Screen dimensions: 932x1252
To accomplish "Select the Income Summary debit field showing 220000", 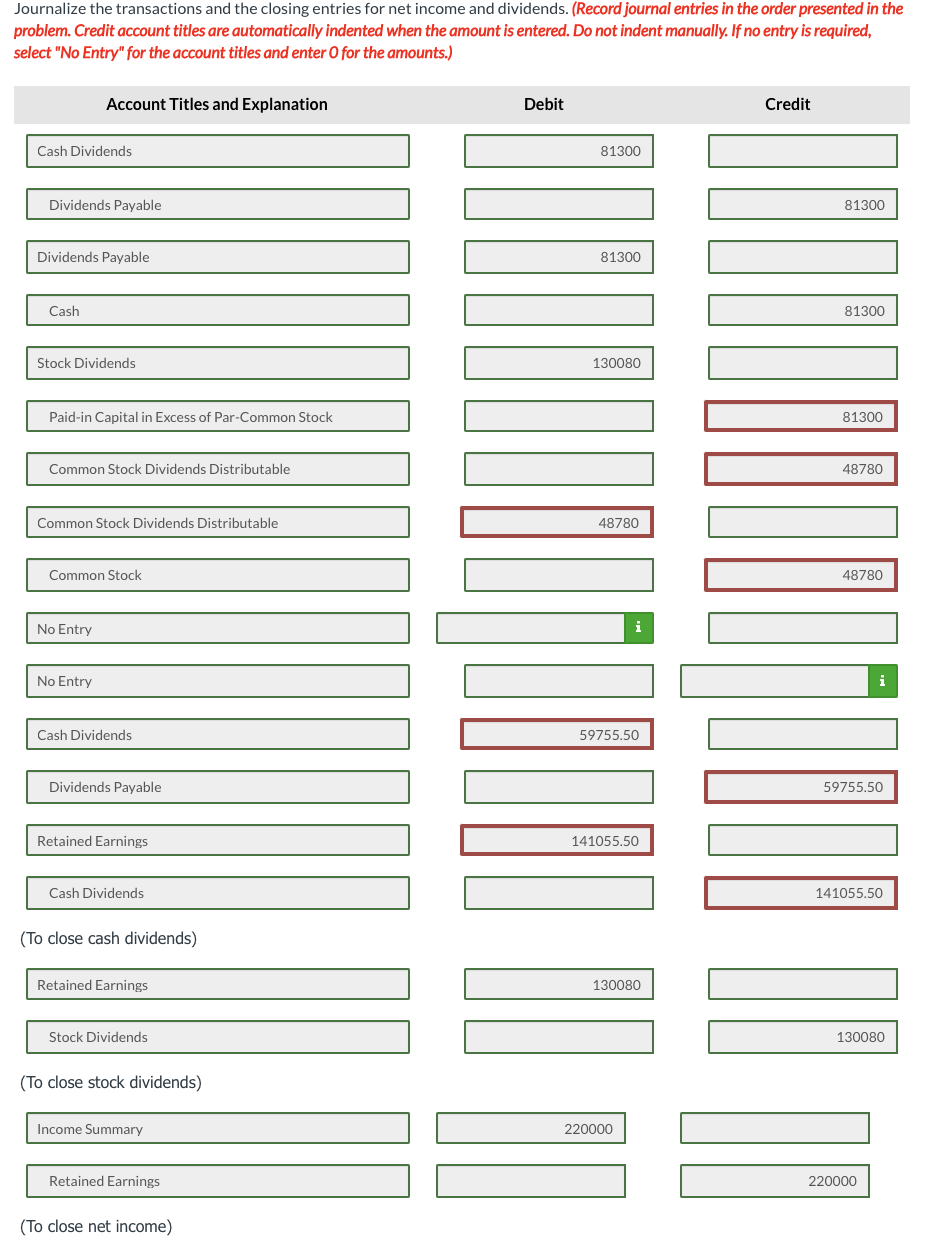I will [x=530, y=1128].
